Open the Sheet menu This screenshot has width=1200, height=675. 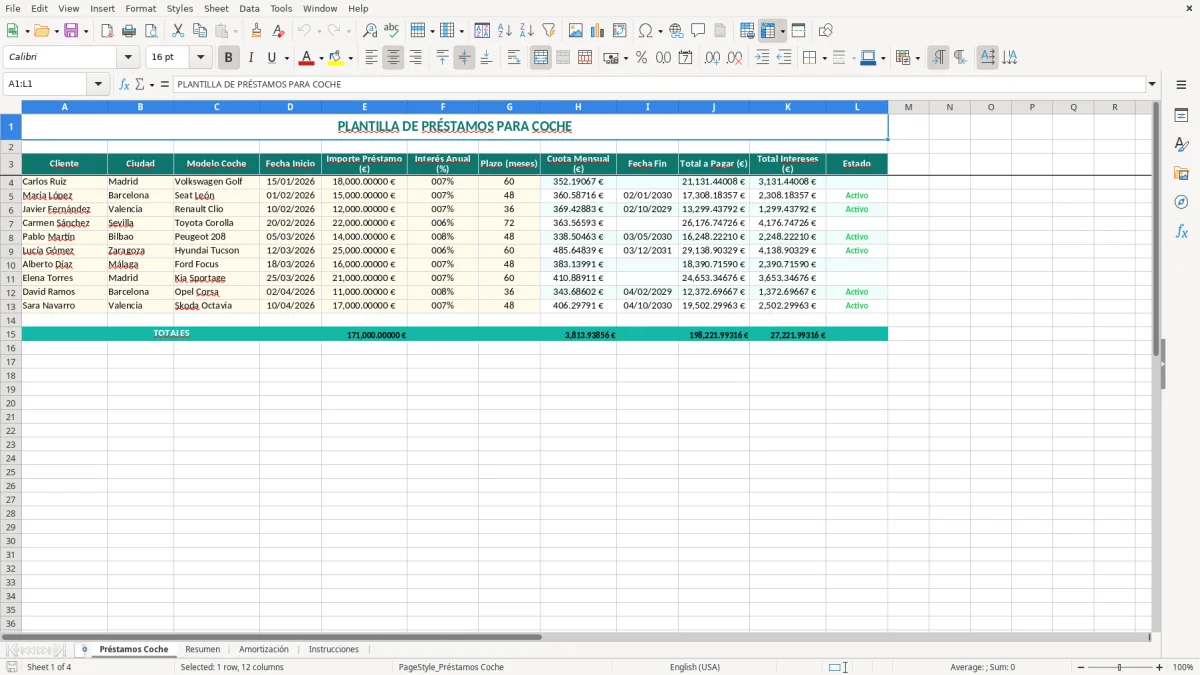coord(216,8)
